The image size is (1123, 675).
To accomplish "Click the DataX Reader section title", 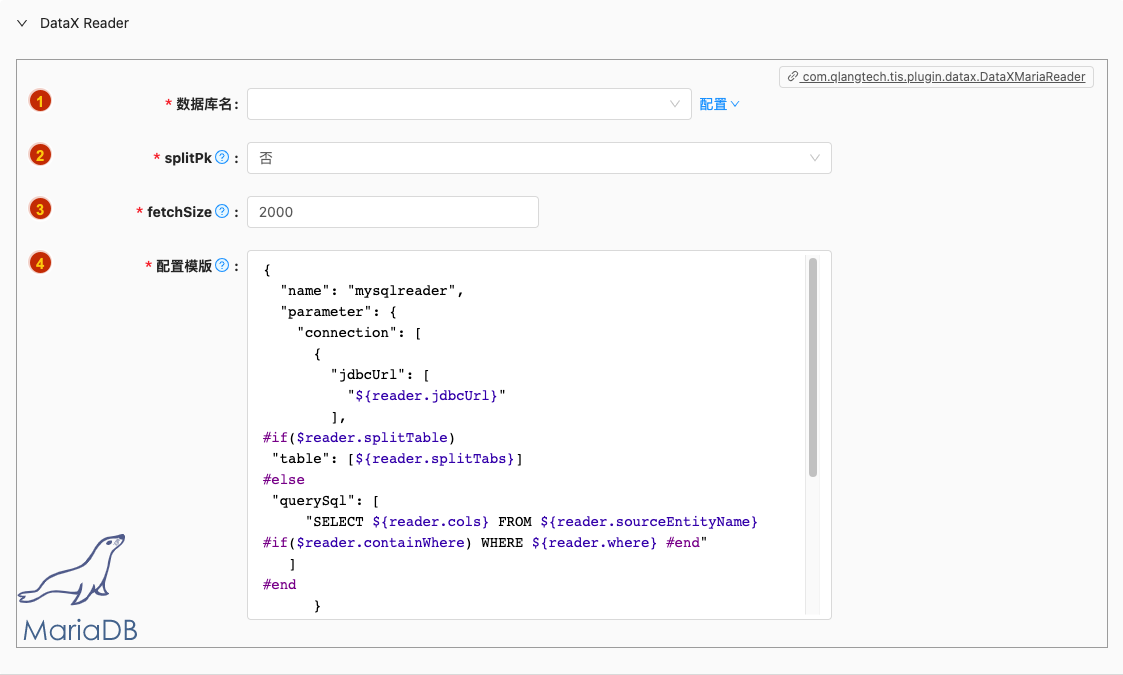I will 85,23.
